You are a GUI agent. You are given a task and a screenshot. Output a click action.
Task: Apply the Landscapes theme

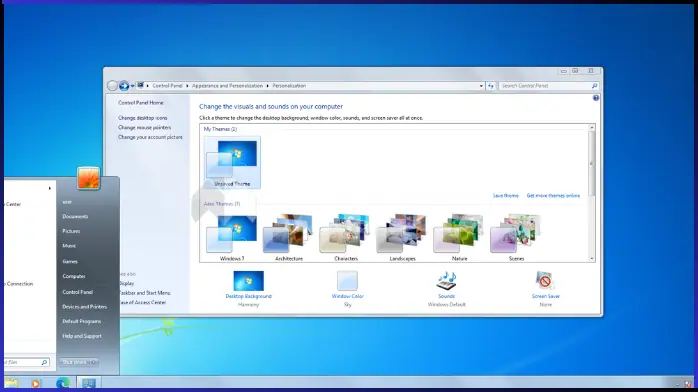(402, 237)
